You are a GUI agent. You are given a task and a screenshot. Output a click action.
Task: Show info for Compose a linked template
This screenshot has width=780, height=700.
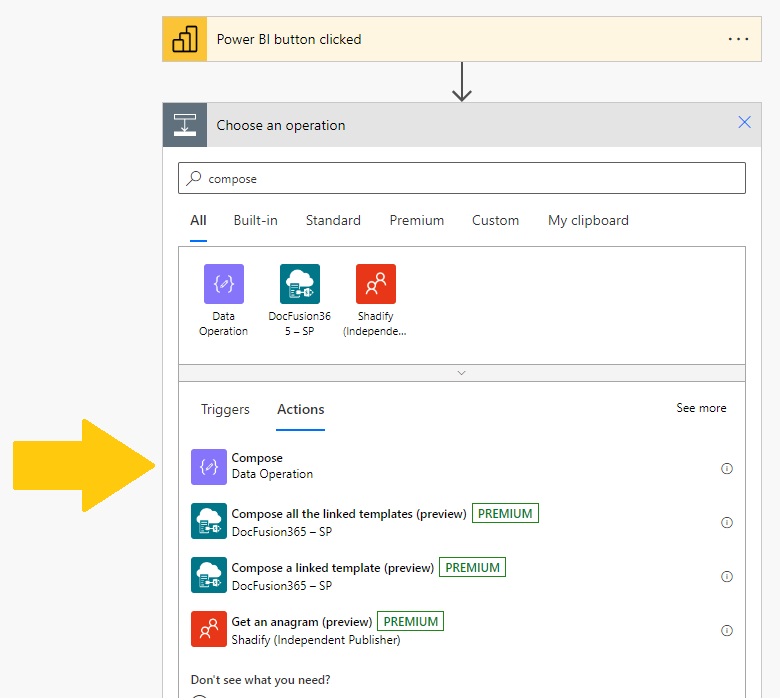point(727,577)
